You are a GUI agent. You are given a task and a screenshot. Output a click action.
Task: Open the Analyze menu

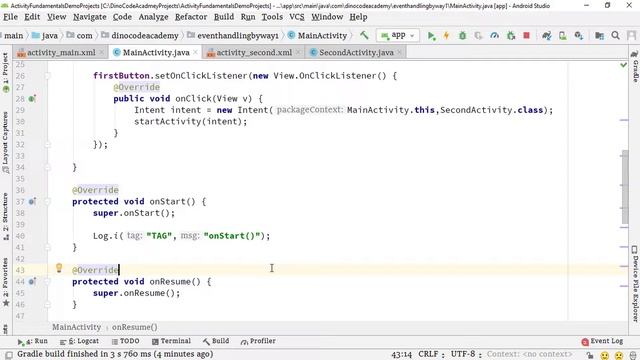(153, 17)
